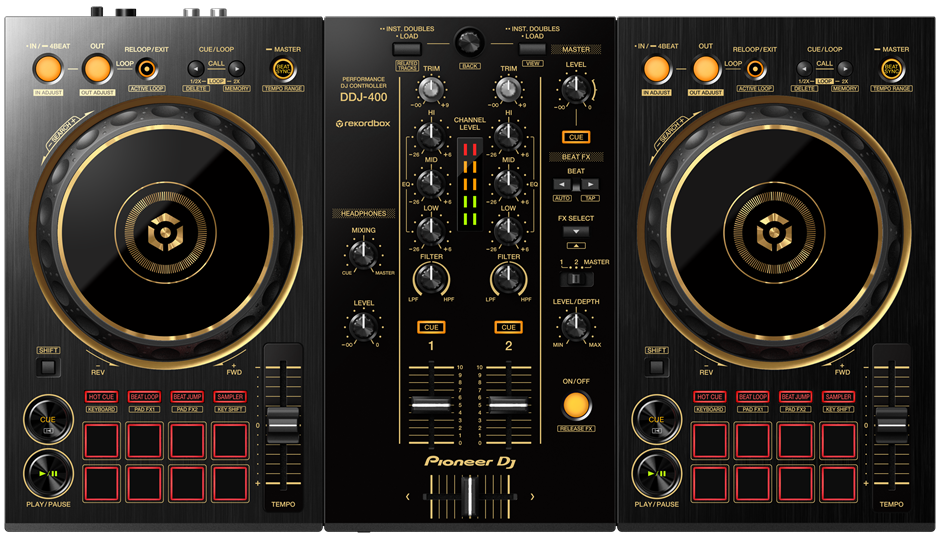Select SAMPLER pad mode on left deck

(x=230, y=397)
